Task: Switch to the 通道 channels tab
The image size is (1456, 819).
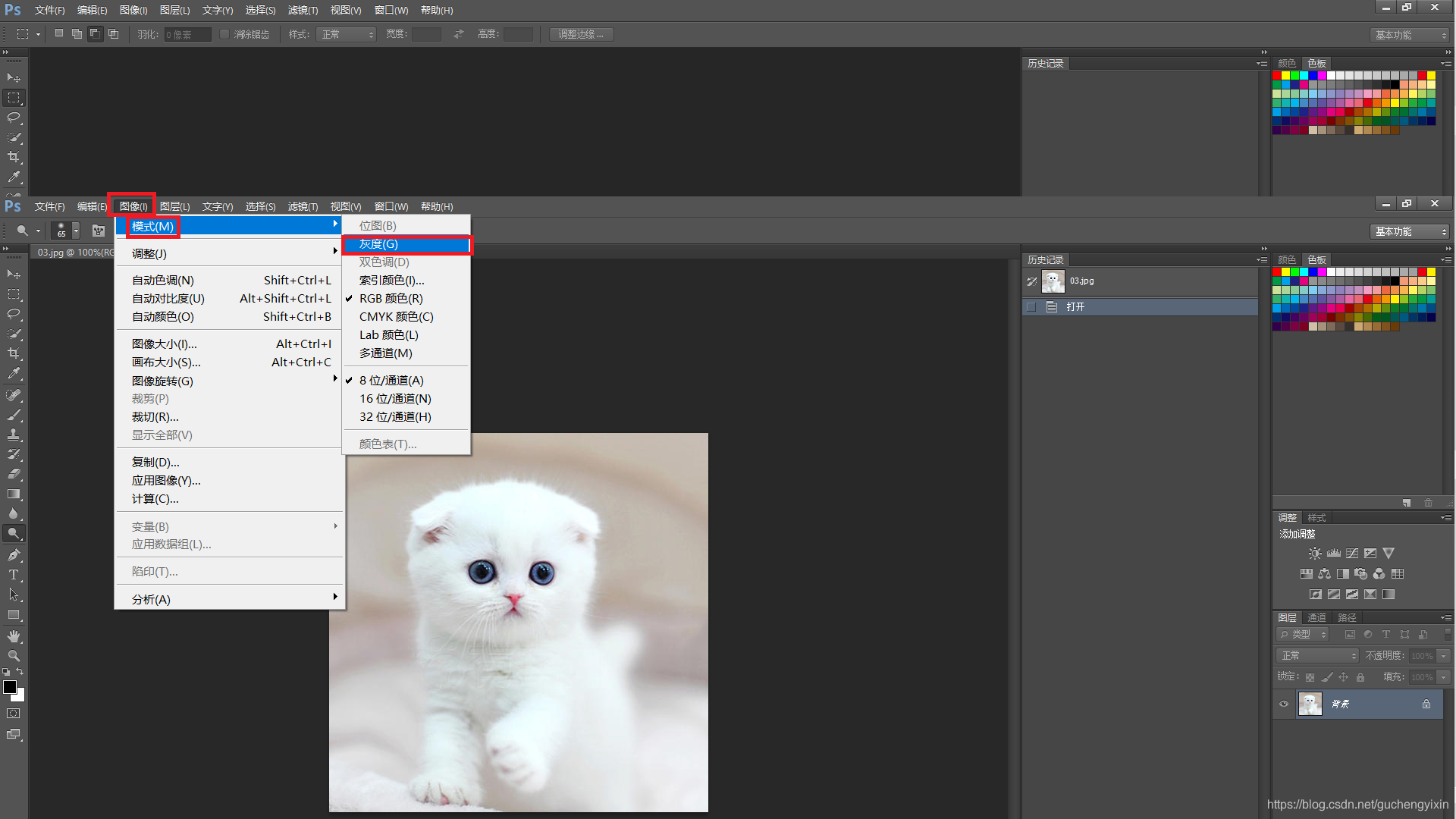Action: tap(1317, 617)
